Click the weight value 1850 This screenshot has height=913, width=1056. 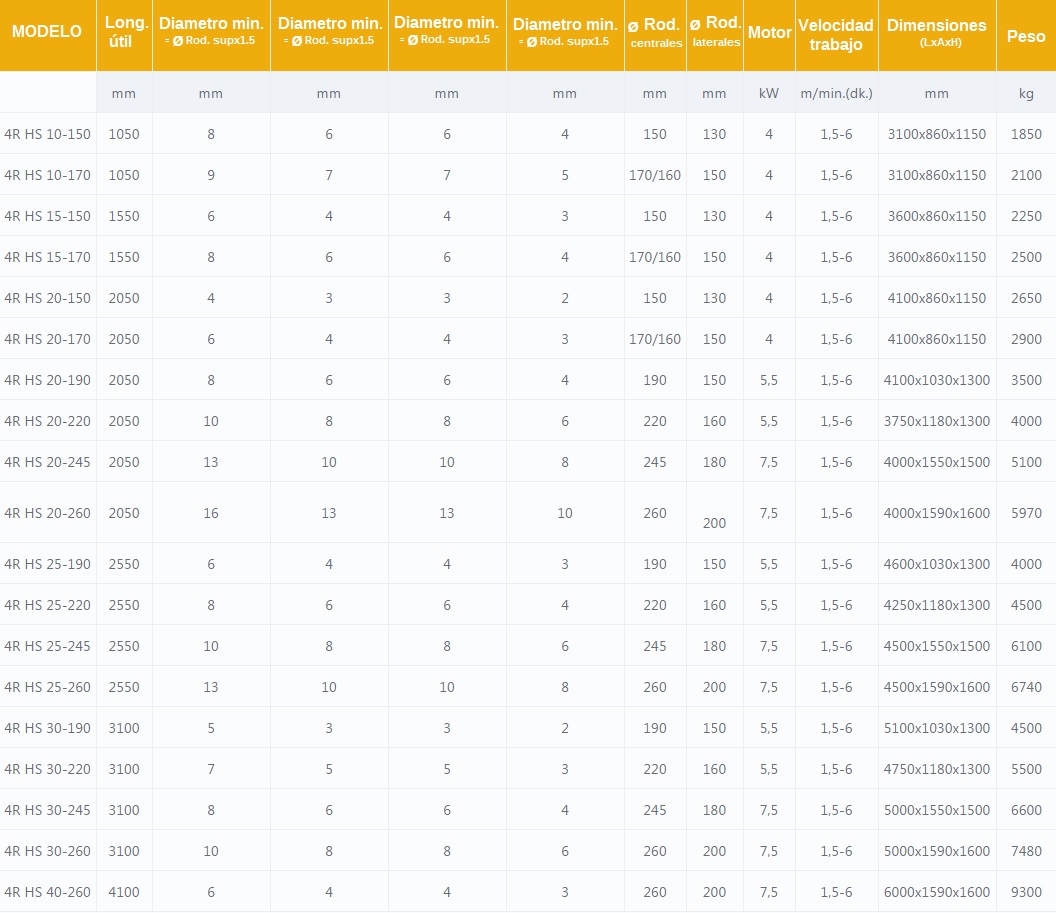1026,134
